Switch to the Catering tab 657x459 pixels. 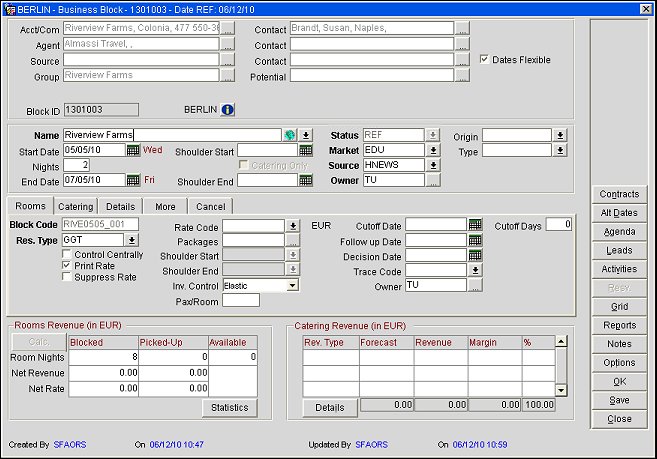click(76, 206)
